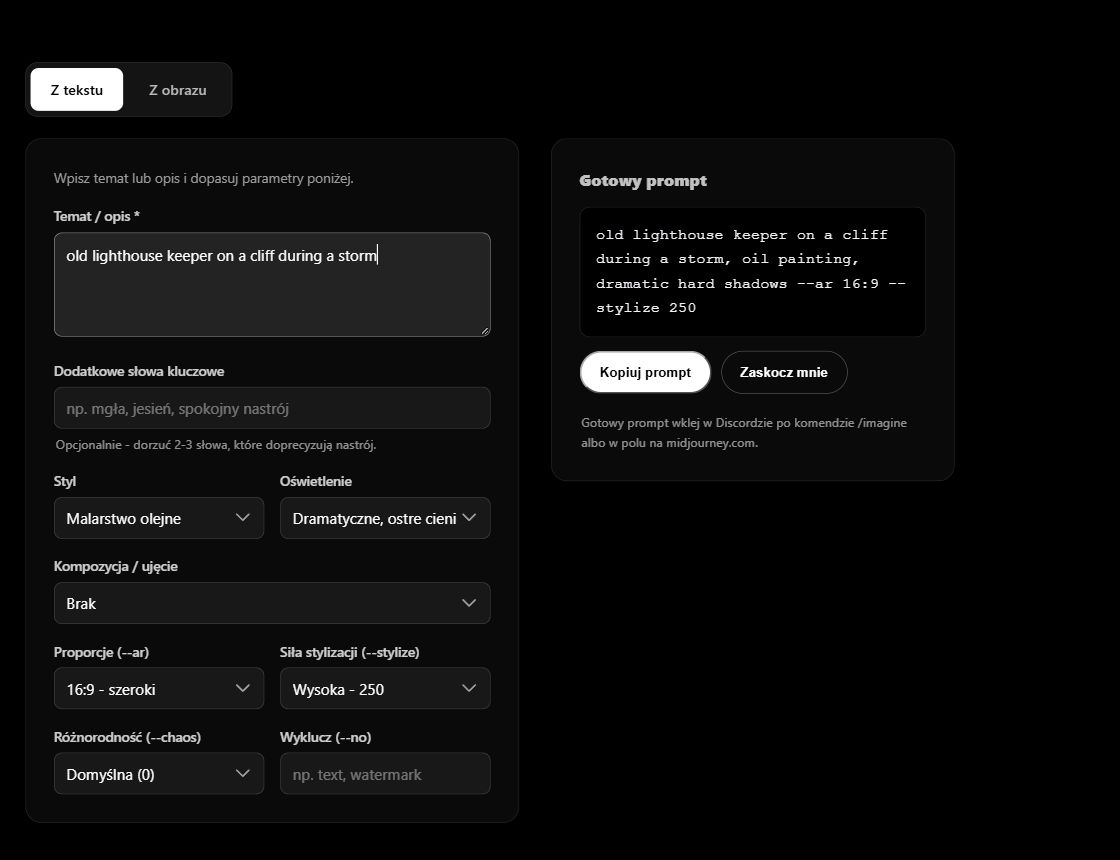Open the Siła stylizacji dropdown Wysoka - 250
Screen dimensions: 1120x860
(385, 689)
